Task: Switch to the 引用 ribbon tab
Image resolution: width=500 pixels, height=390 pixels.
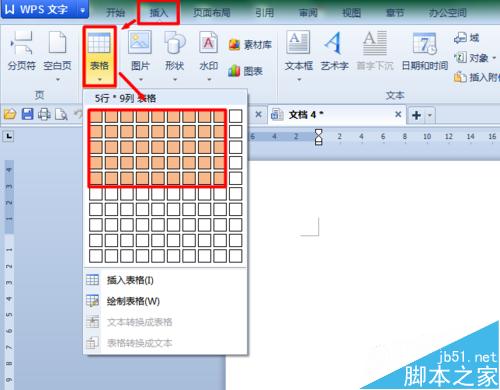Action: tap(265, 13)
